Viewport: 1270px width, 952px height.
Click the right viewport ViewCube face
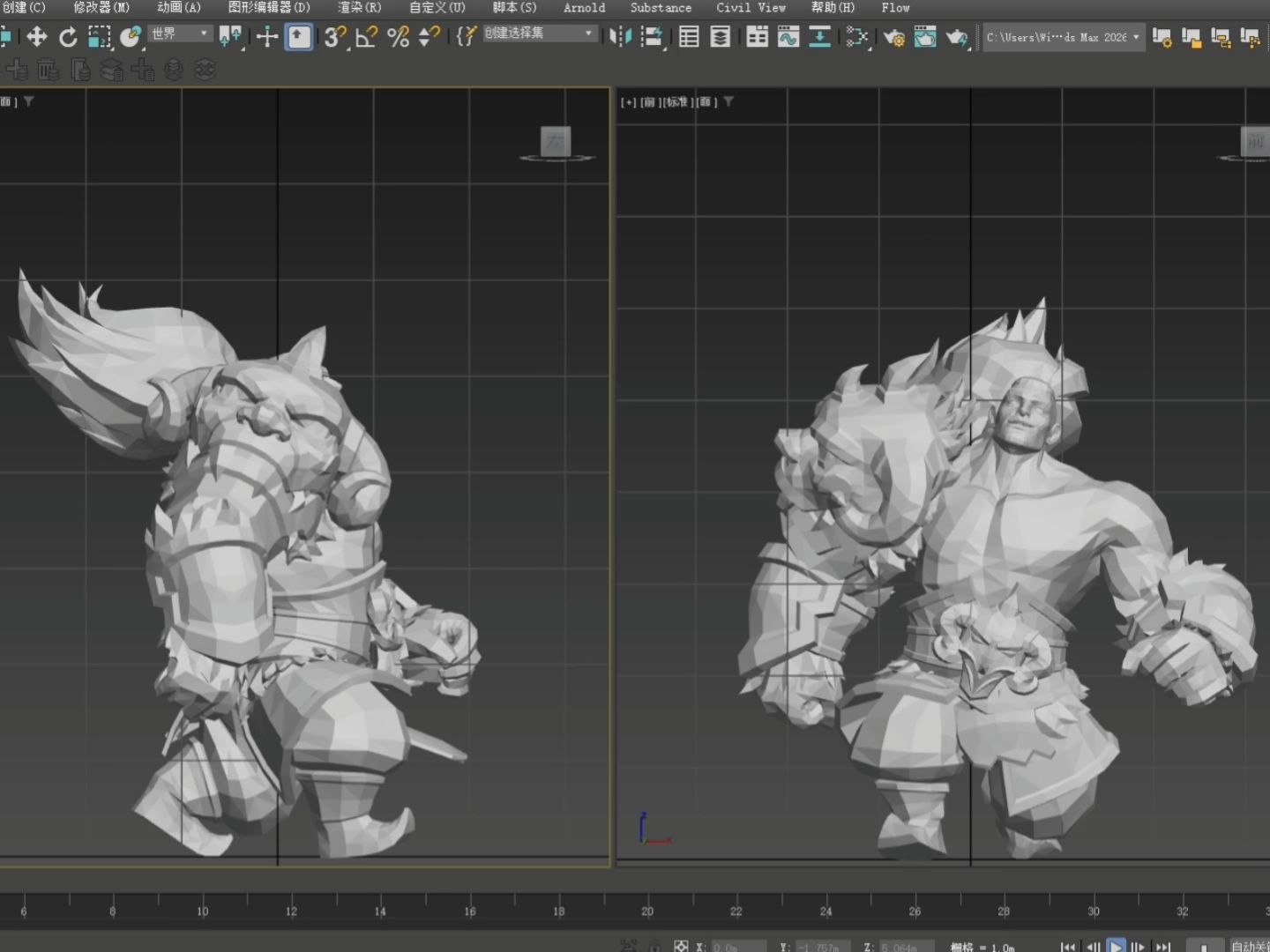[1255, 141]
